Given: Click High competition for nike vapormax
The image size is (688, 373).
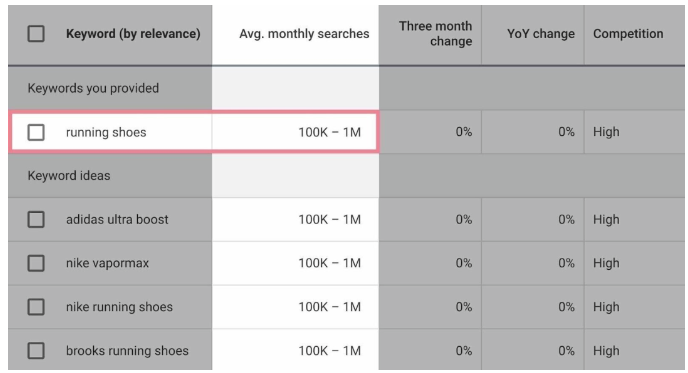Looking at the screenshot, I should pyautogui.click(x=606, y=263).
